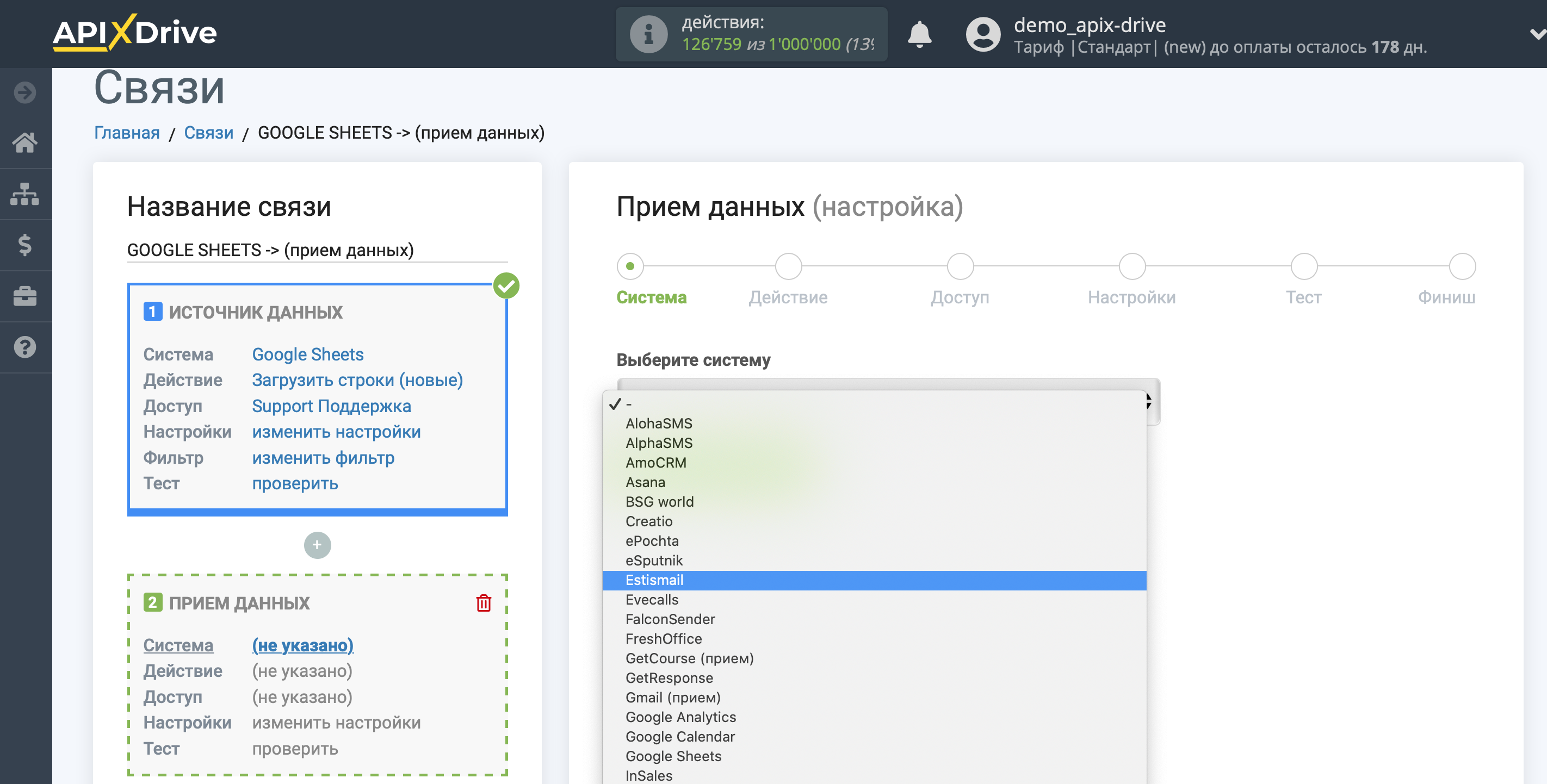Select the Финиш step circle
This screenshot has width=1547, height=784.
(x=1462, y=266)
